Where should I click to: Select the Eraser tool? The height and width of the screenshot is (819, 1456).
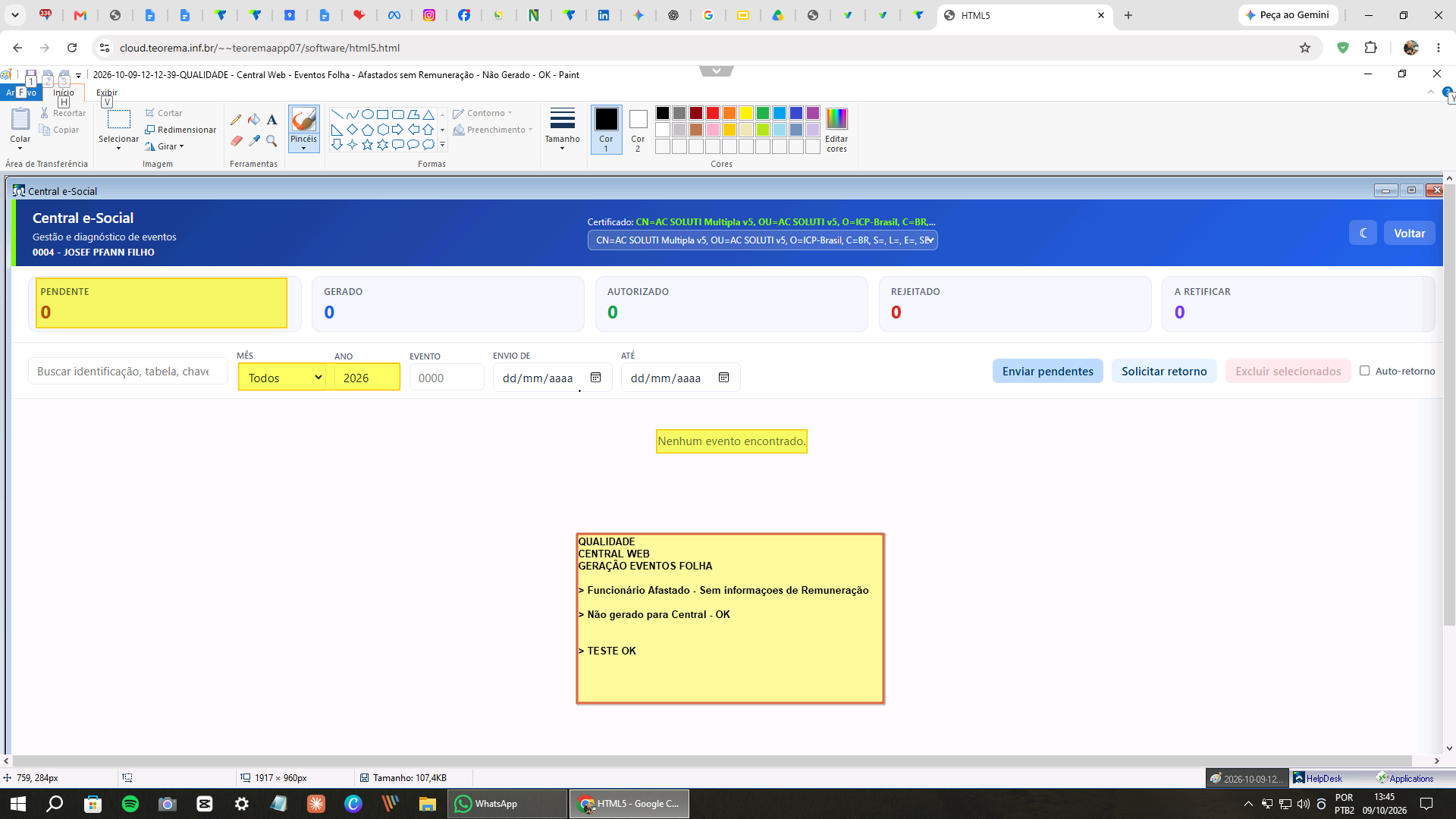(x=236, y=141)
